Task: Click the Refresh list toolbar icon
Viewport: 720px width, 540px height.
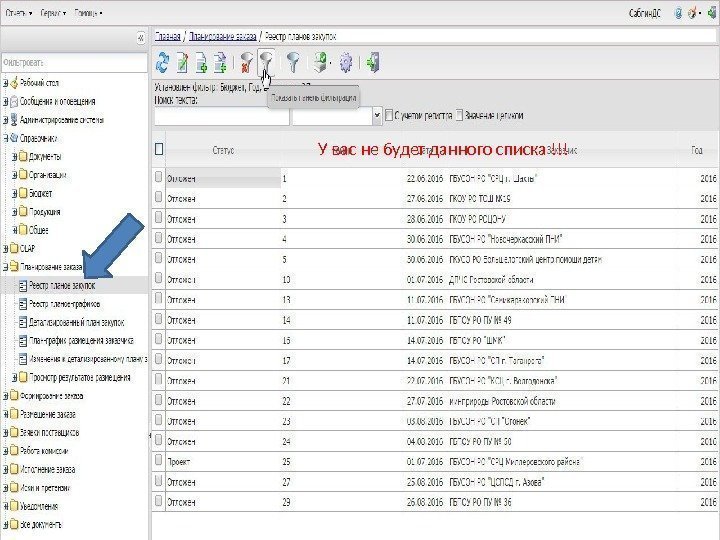Action: coord(162,62)
